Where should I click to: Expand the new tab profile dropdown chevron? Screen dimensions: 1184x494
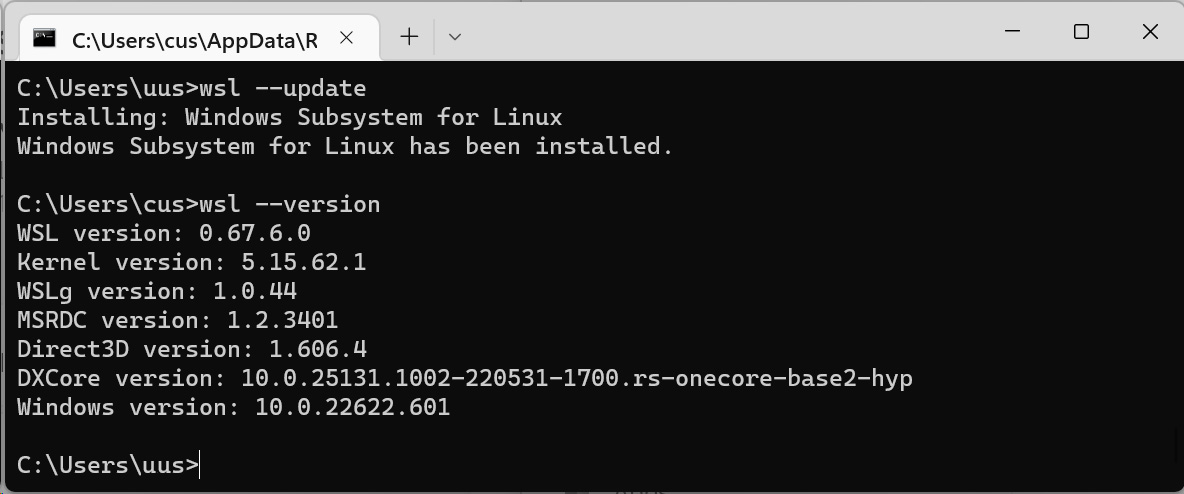(x=455, y=36)
